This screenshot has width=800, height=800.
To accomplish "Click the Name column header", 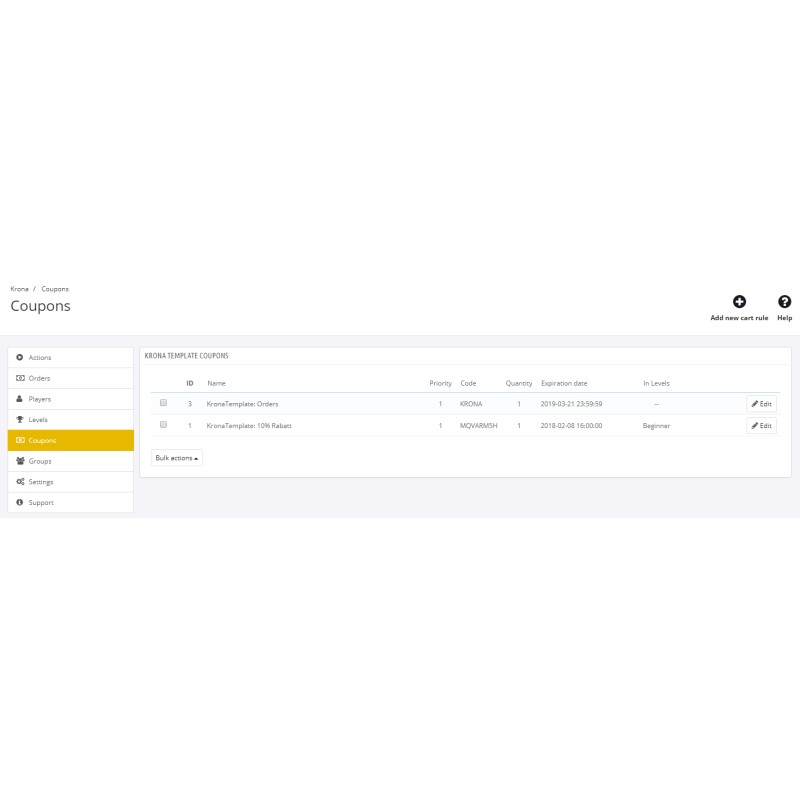I will coord(216,383).
